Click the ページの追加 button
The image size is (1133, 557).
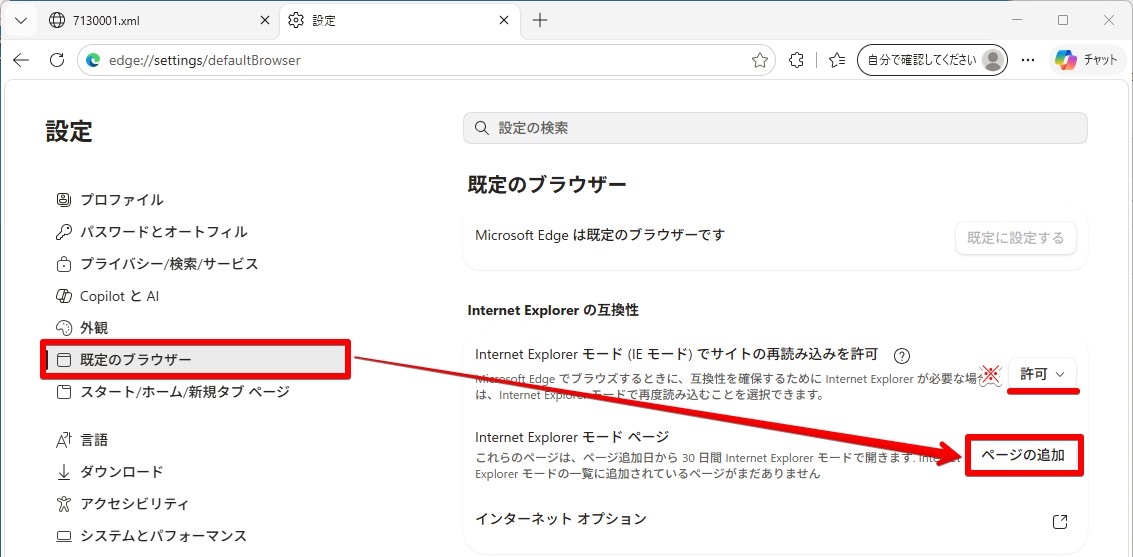(x=1025, y=456)
